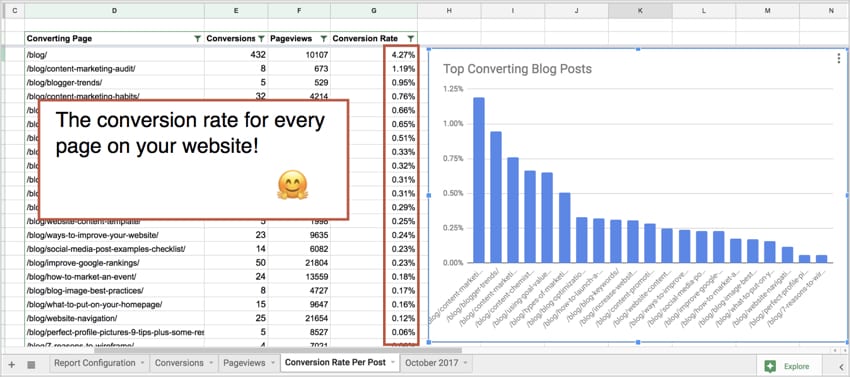Open the October 2017 sheet tab
The height and width of the screenshot is (377, 850).
432,363
